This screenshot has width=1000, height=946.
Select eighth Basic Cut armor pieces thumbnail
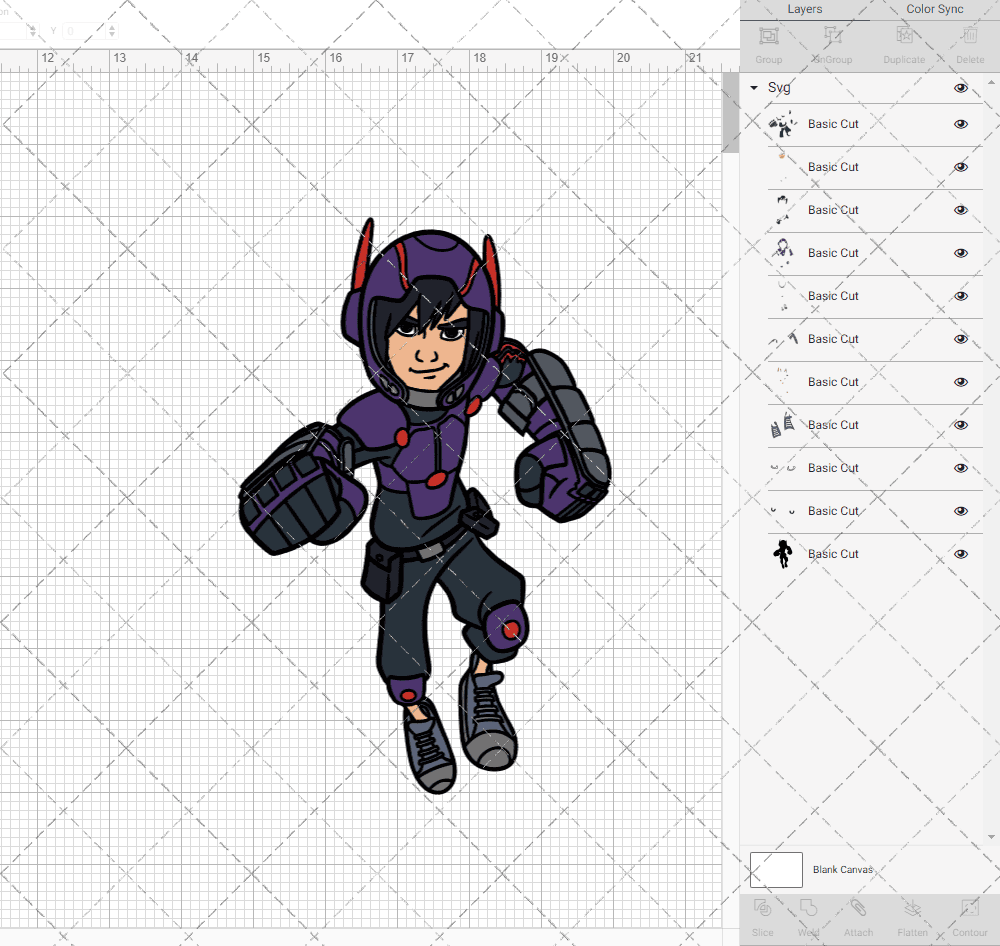click(x=783, y=425)
